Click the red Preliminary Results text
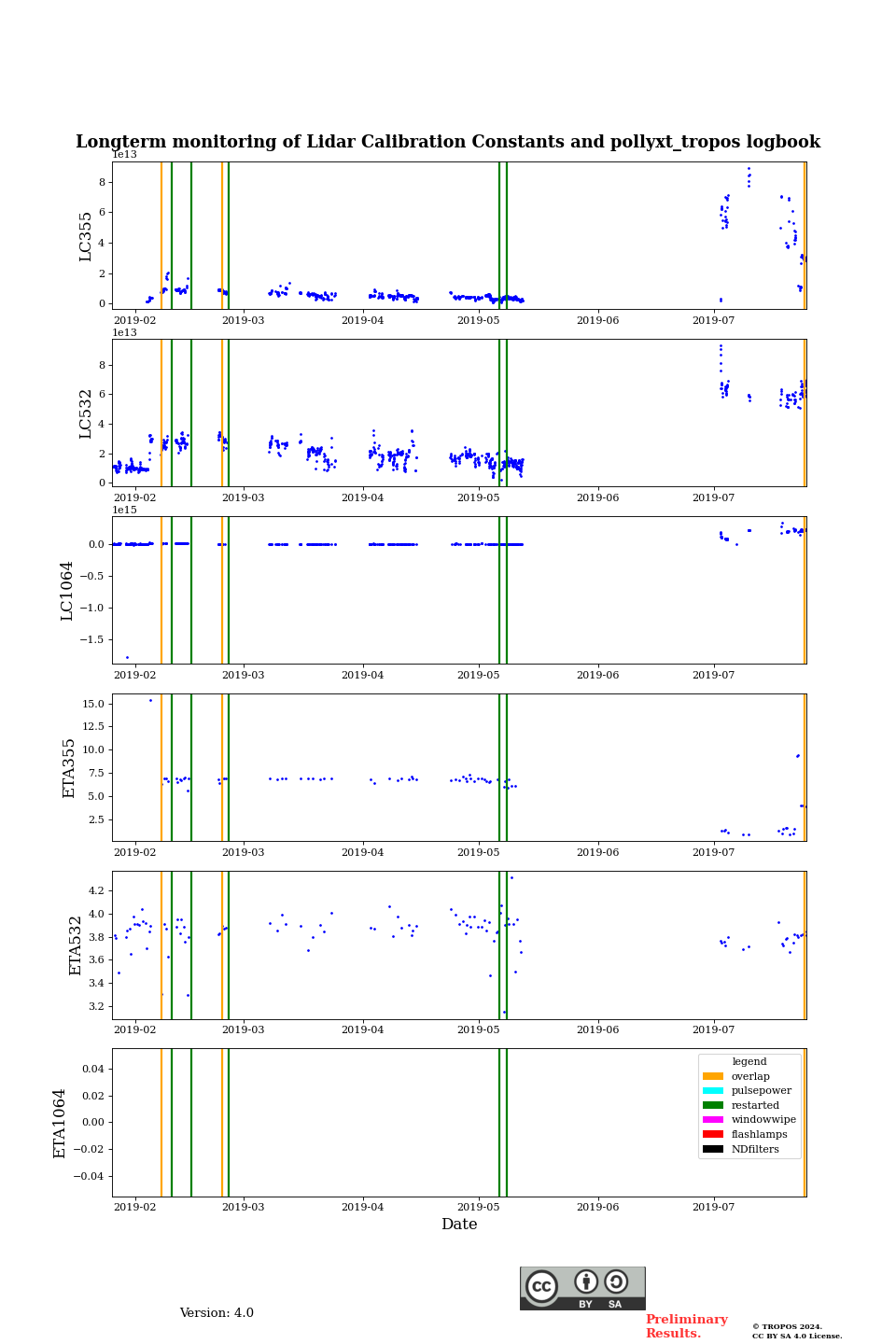Image resolution: width=896 pixels, height=1344 pixels. pyautogui.click(x=686, y=1326)
